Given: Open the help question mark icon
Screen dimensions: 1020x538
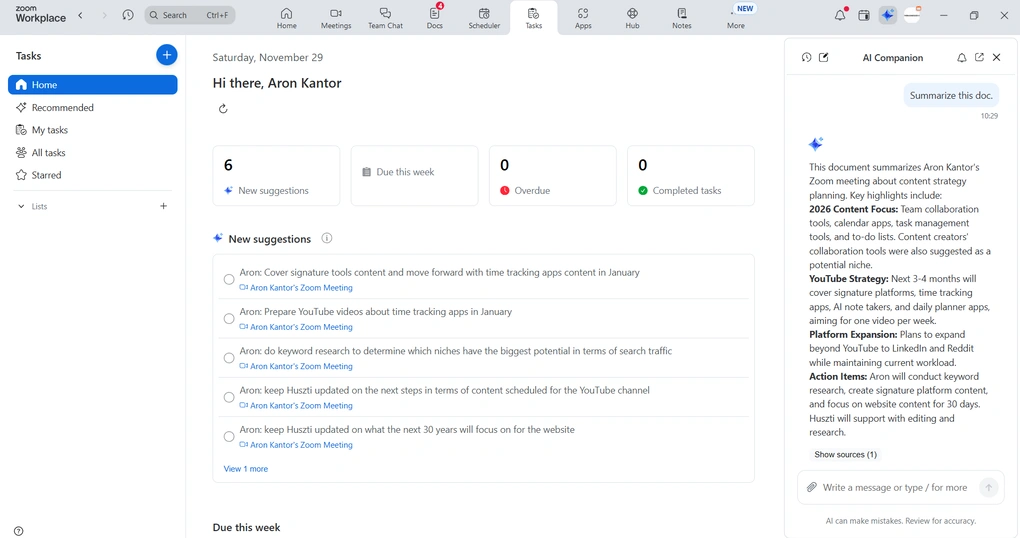Looking at the screenshot, I should [19, 531].
